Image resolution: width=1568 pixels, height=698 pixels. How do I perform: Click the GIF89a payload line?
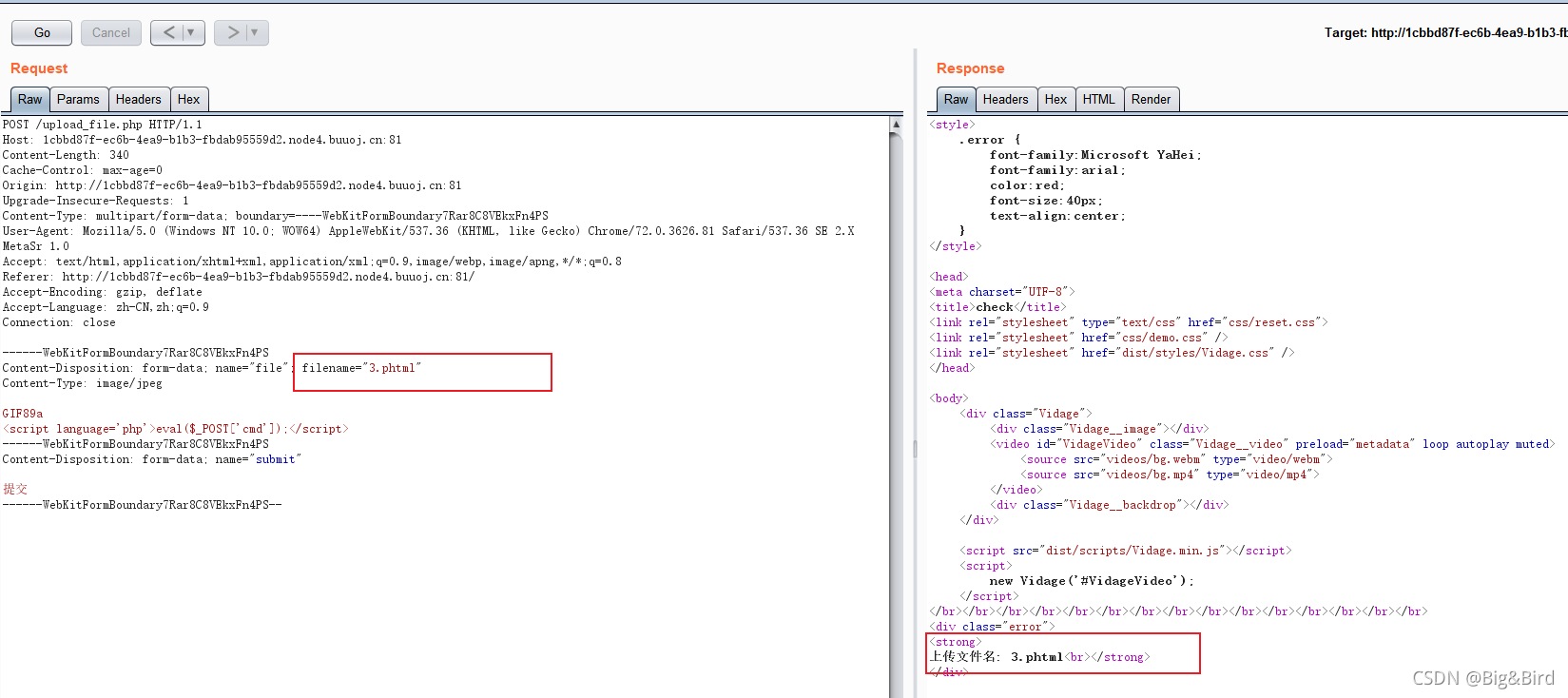pyautogui.click(x=23, y=414)
